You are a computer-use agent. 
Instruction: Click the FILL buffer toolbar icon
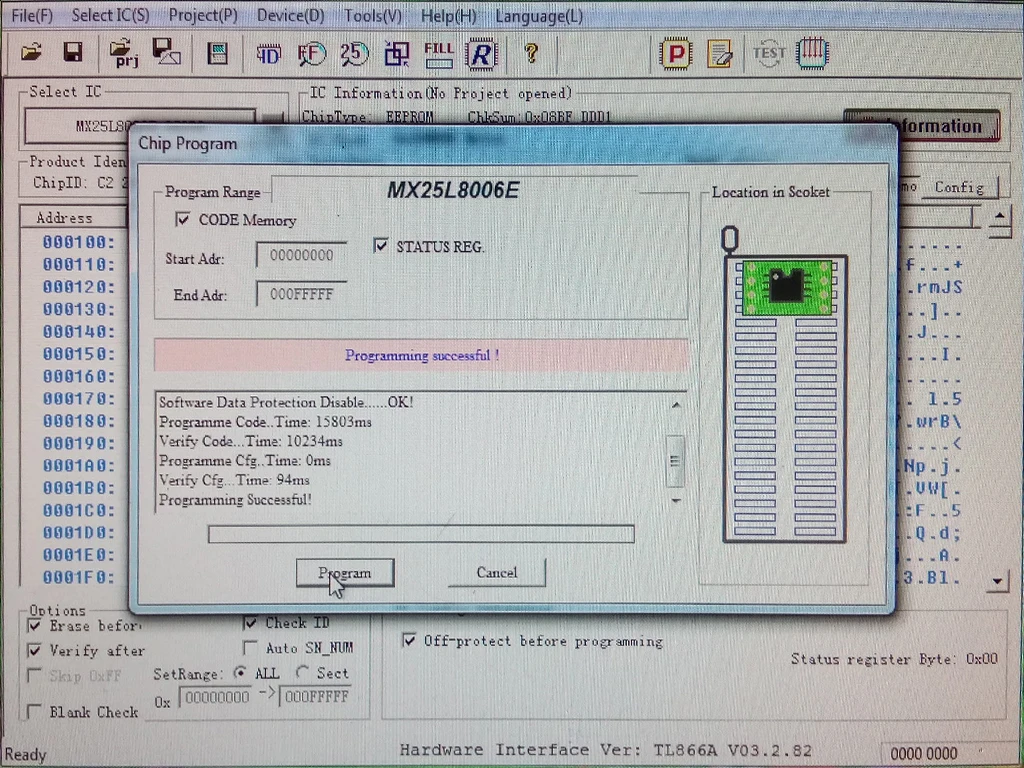coord(439,55)
